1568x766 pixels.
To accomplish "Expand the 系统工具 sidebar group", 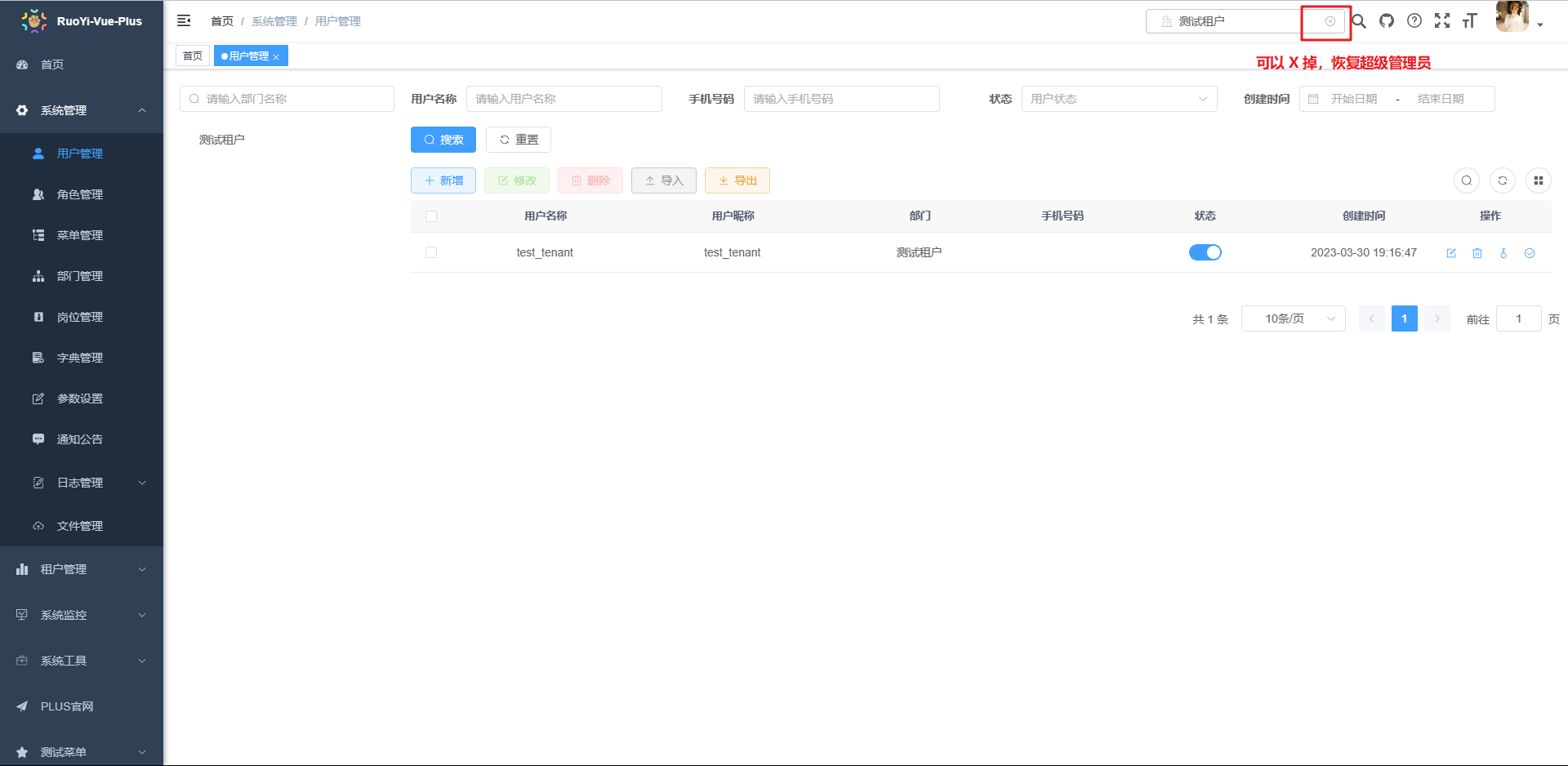I will pyautogui.click(x=82, y=661).
